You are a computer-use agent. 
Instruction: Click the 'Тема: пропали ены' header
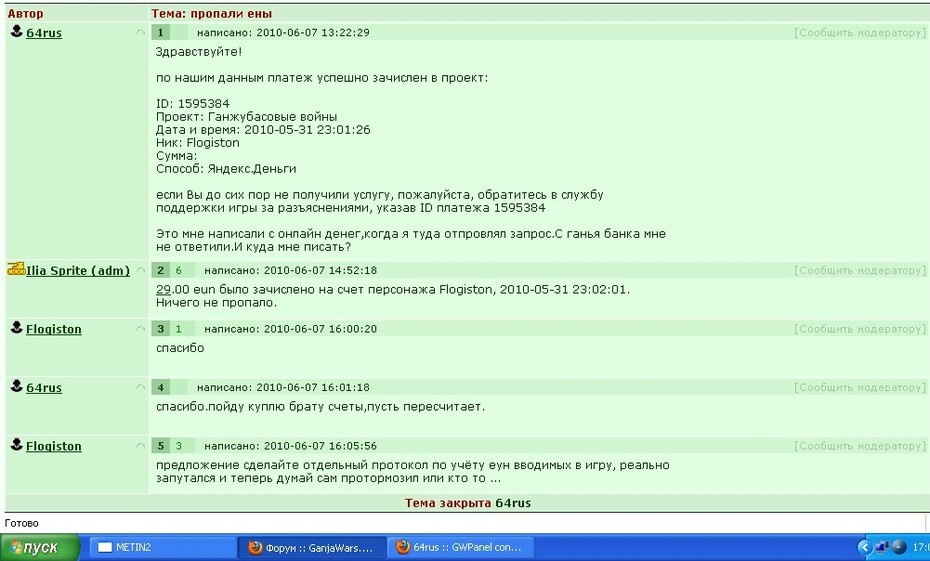(x=212, y=14)
